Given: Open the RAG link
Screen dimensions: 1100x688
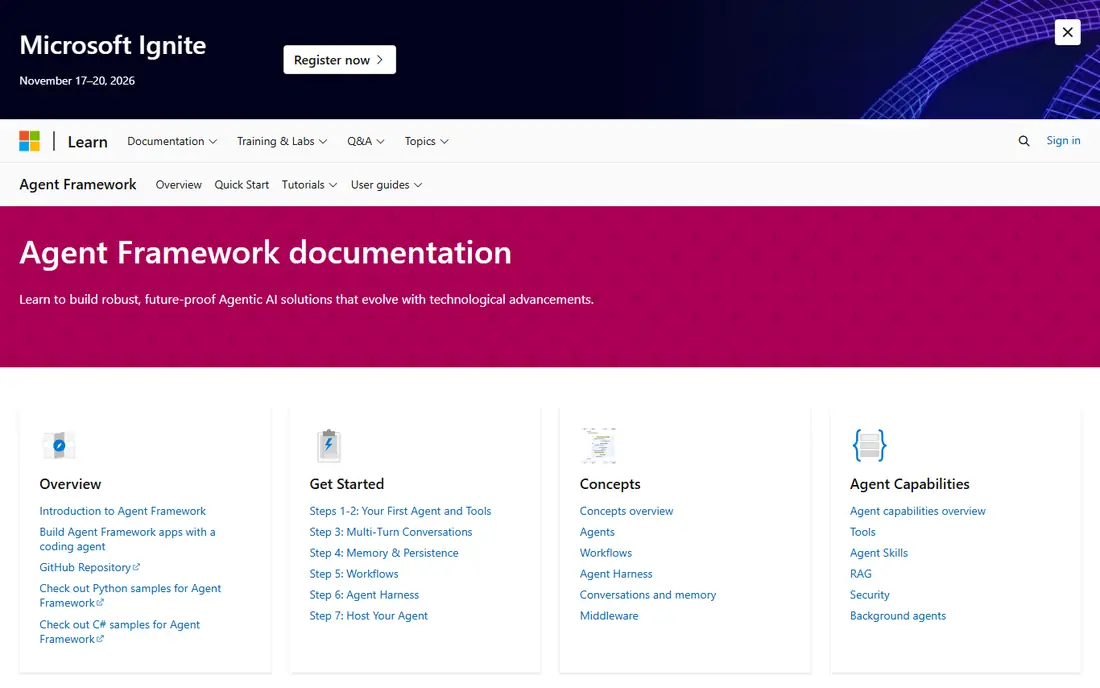Looking at the screenshot, I should pos(861,574).
